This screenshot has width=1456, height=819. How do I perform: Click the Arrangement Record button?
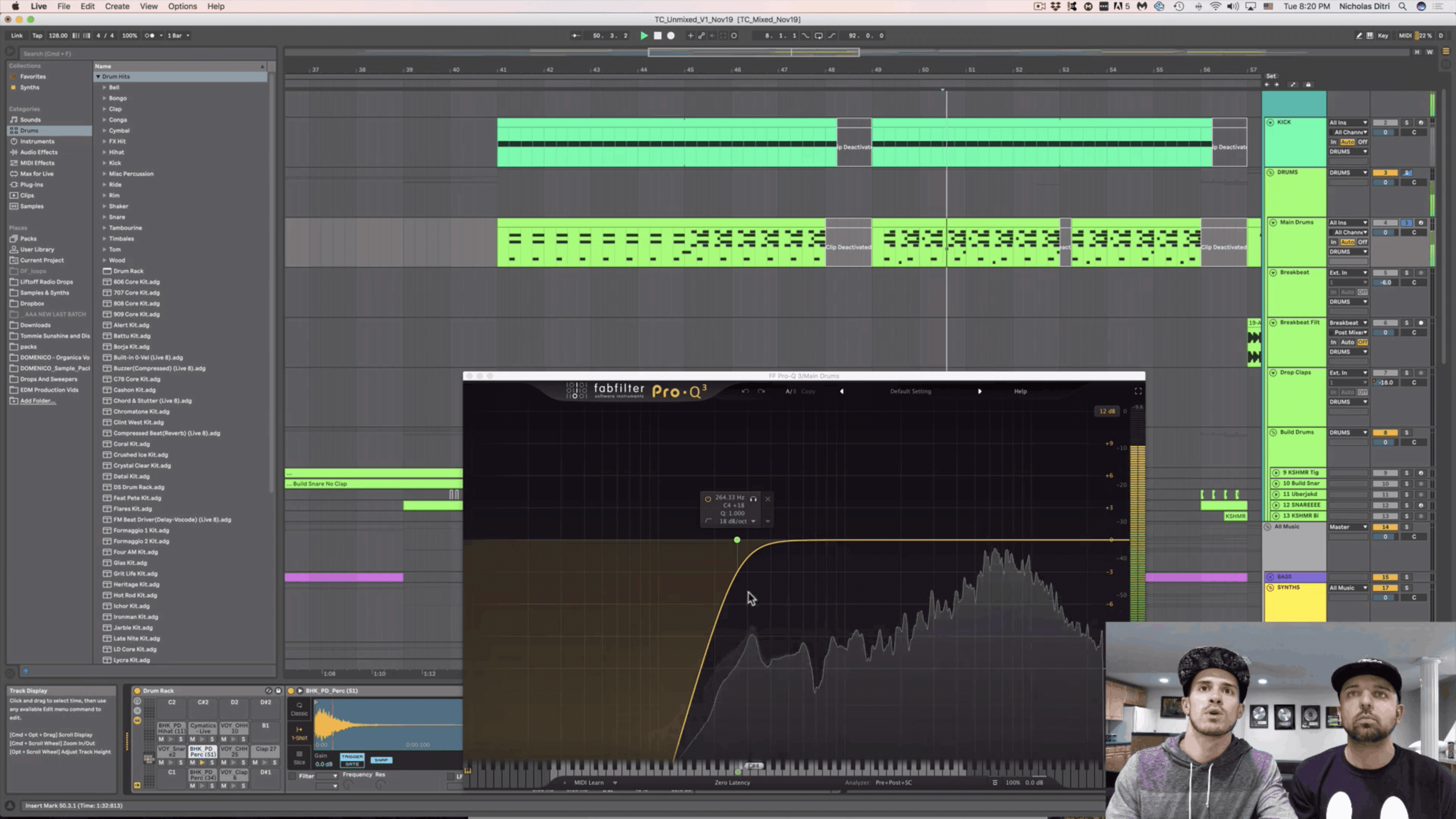[671, 35]
